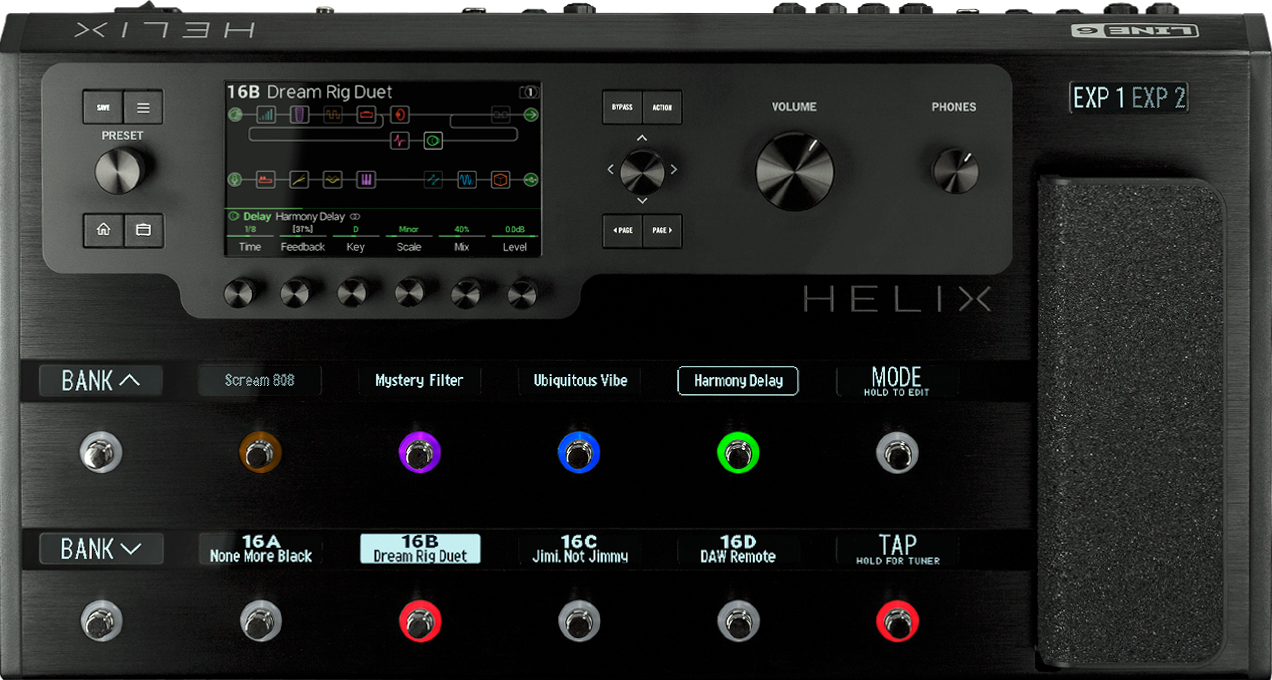Select the dimmed looper block near path 1 output
Viewport: 1272px width, 680px height.
coord(500,115)
